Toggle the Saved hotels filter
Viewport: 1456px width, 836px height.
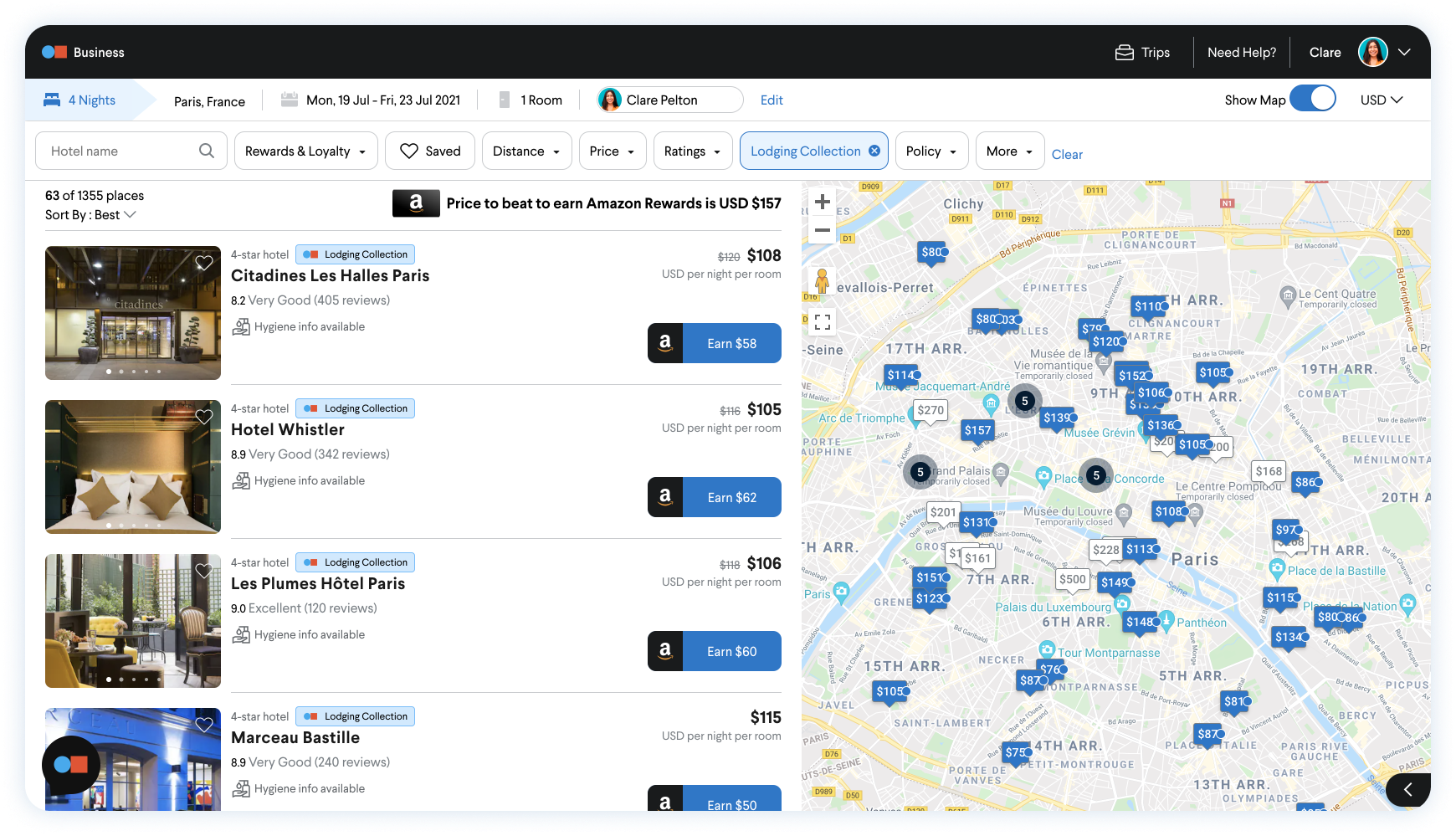pos(431,151)
